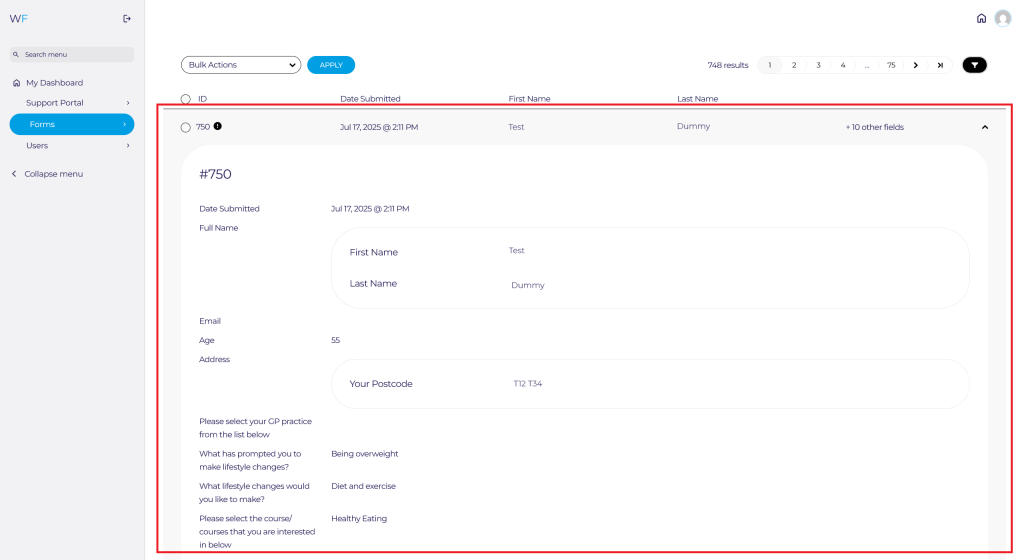
Task: Click Collapse menu in sidebar
Action: click(53, 174)
